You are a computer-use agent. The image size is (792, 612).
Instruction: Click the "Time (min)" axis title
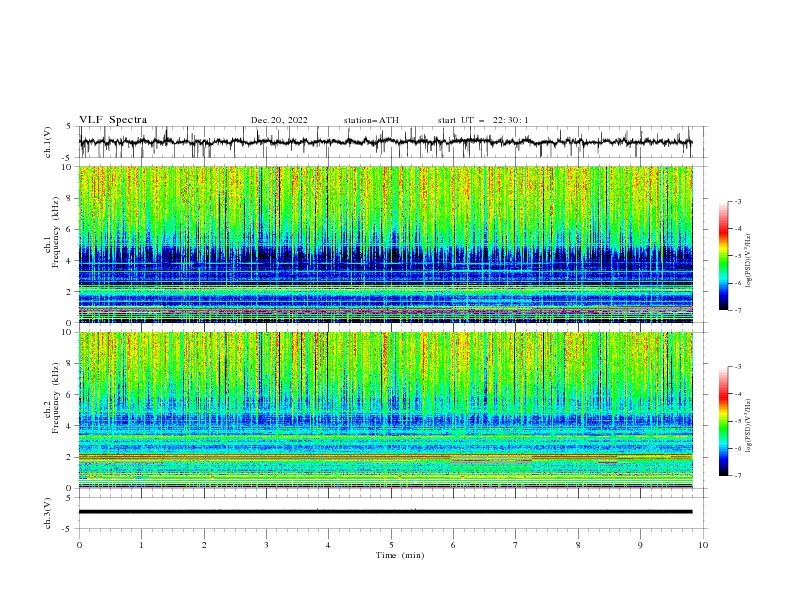click(400, 555)
